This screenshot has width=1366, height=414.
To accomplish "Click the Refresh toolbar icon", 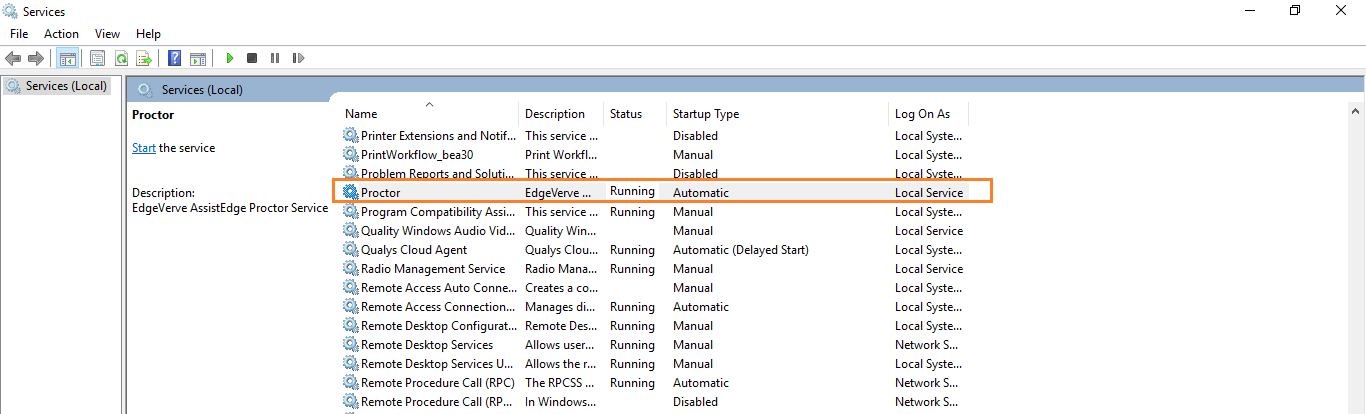I will point(121,59).
